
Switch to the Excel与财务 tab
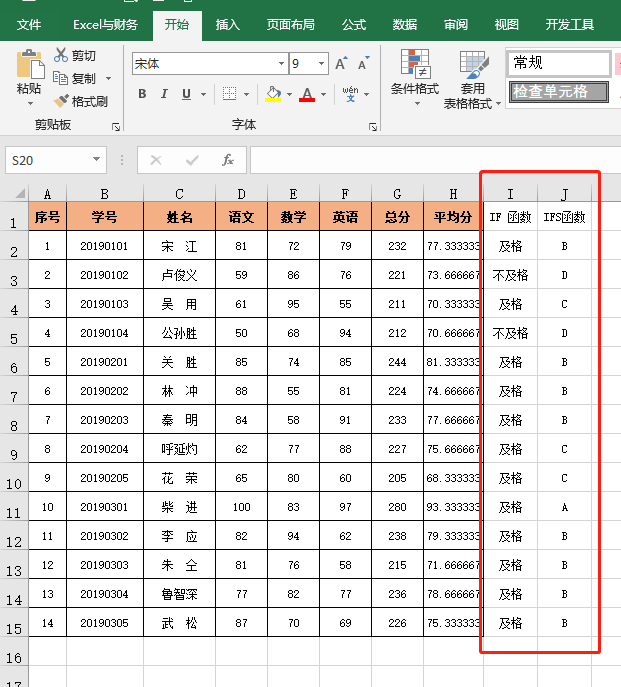(x=105, y=25)
